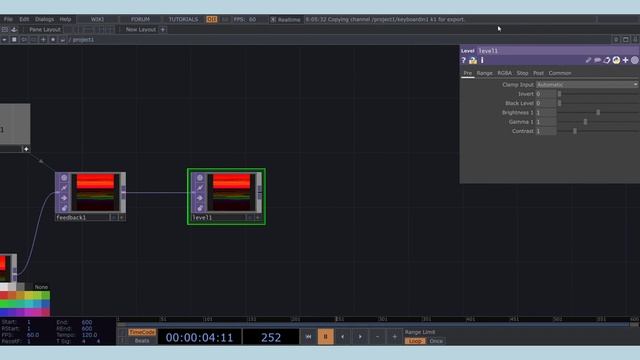Open the File menu
The width and height of the screenshot is (640, 360).
(8, 19)
